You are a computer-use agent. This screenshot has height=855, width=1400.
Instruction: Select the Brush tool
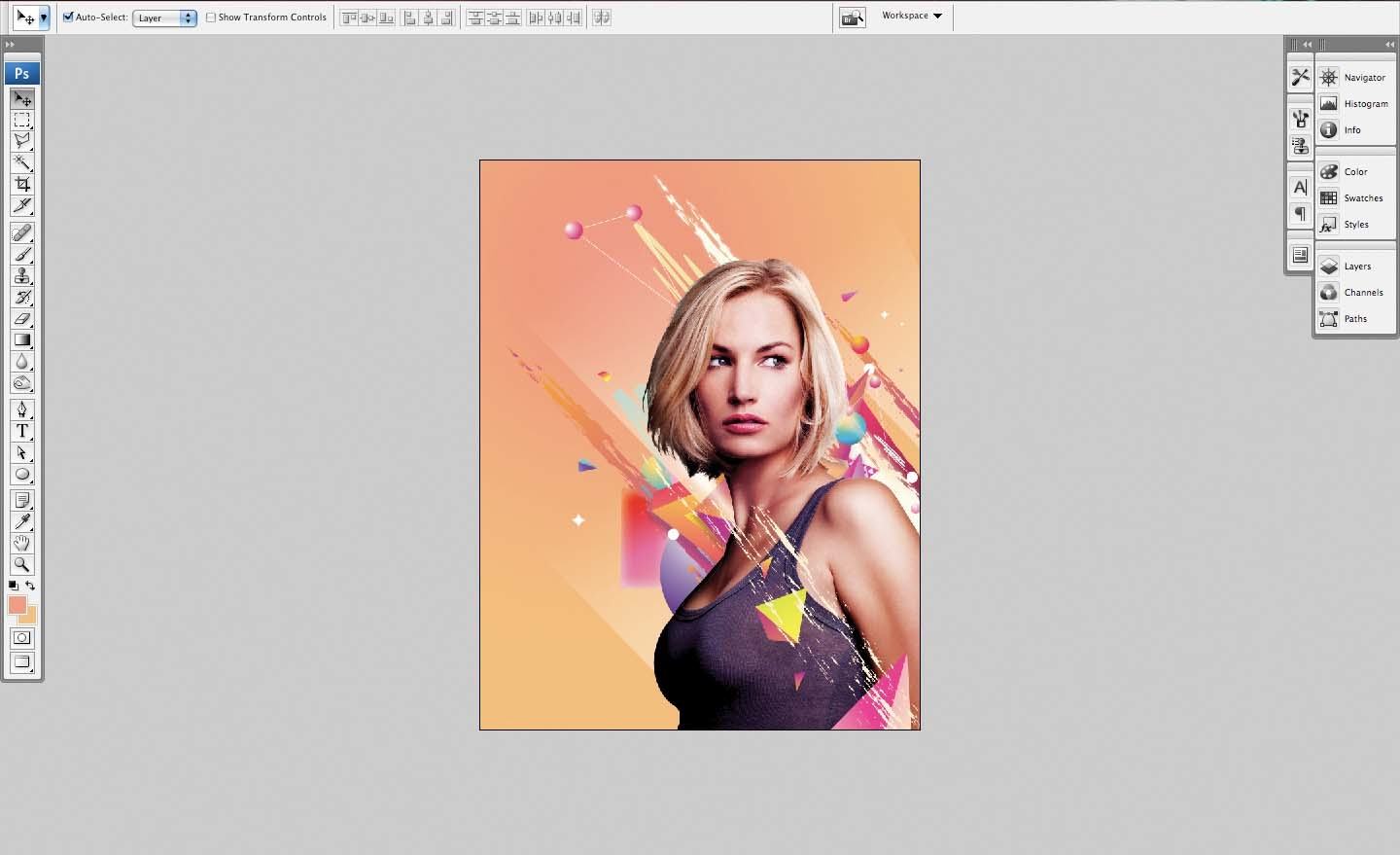point(22,254)
